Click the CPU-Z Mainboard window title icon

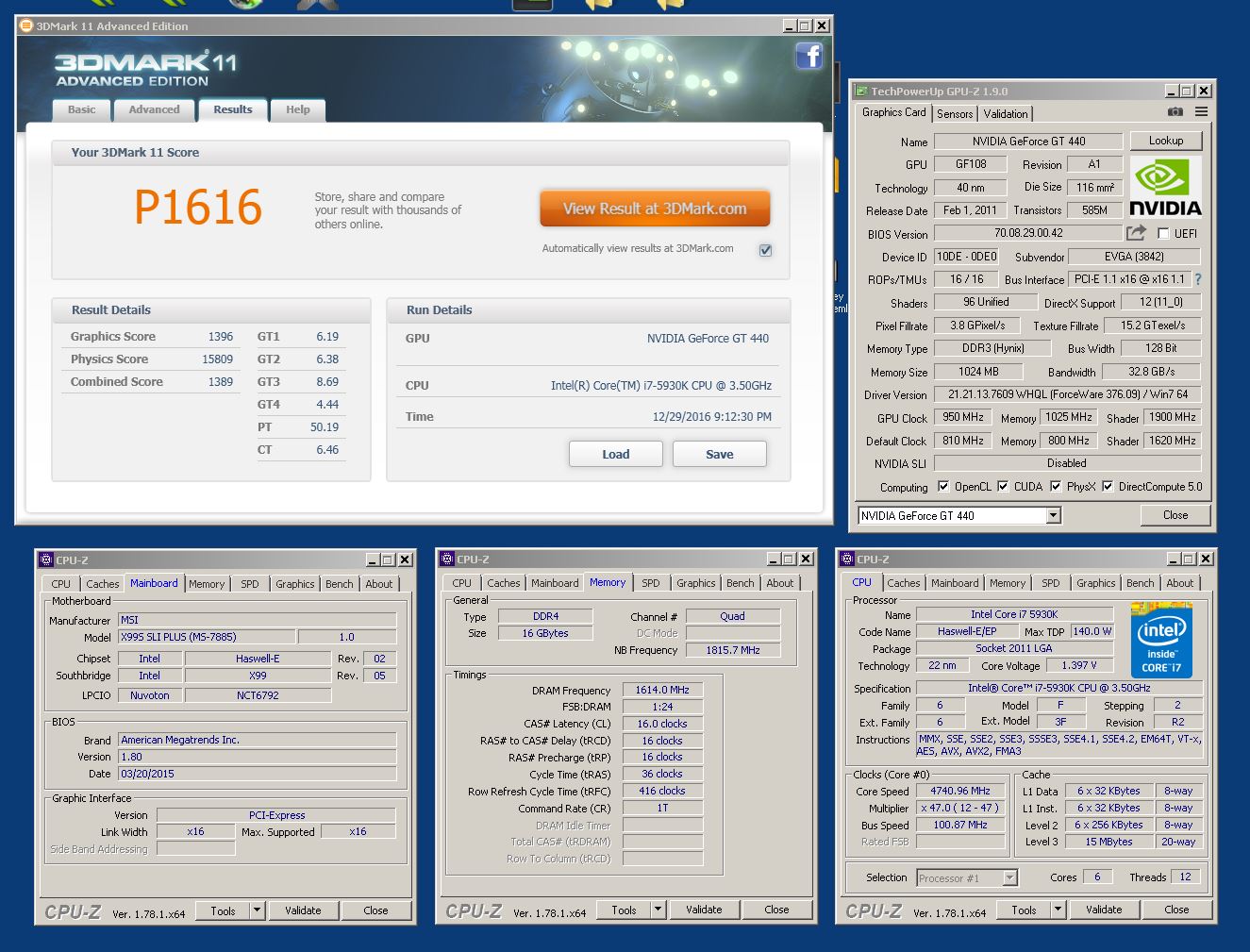46,560
